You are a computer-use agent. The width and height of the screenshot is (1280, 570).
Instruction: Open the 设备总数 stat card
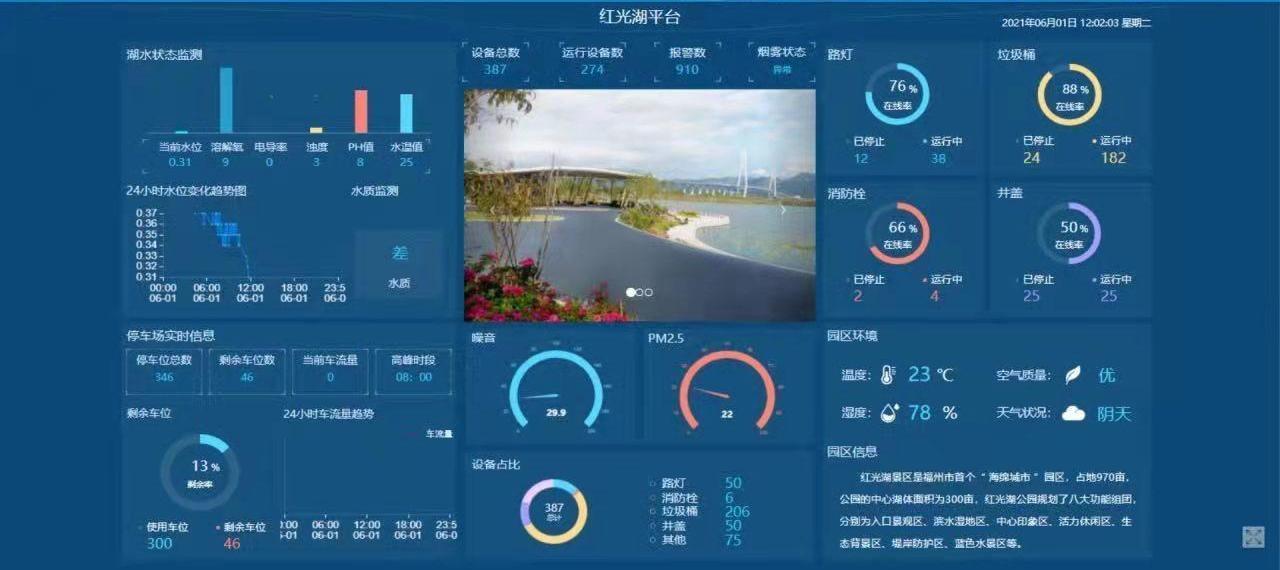tap(495, 61)
